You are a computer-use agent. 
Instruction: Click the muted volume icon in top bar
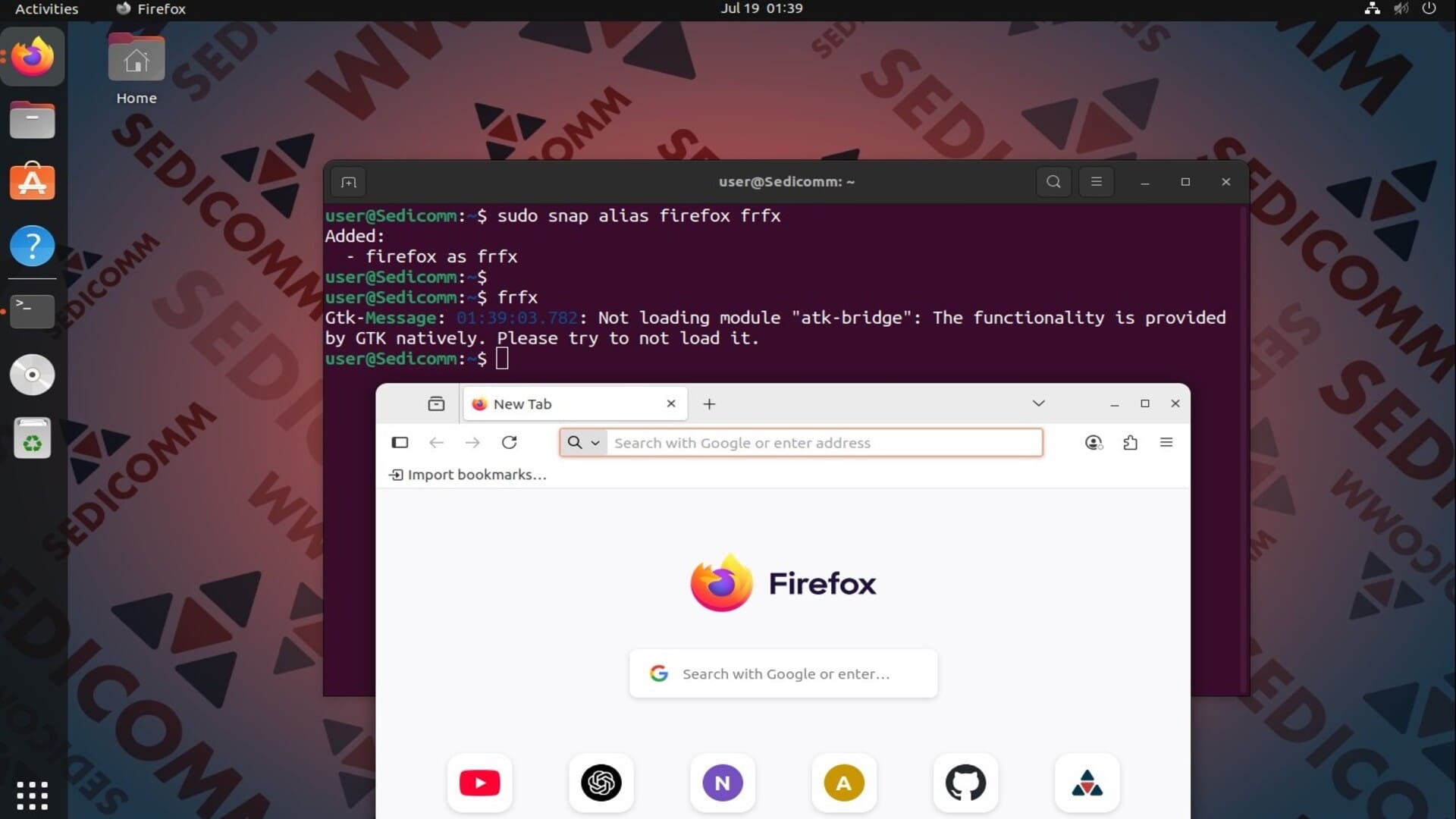click(1401, 8)
